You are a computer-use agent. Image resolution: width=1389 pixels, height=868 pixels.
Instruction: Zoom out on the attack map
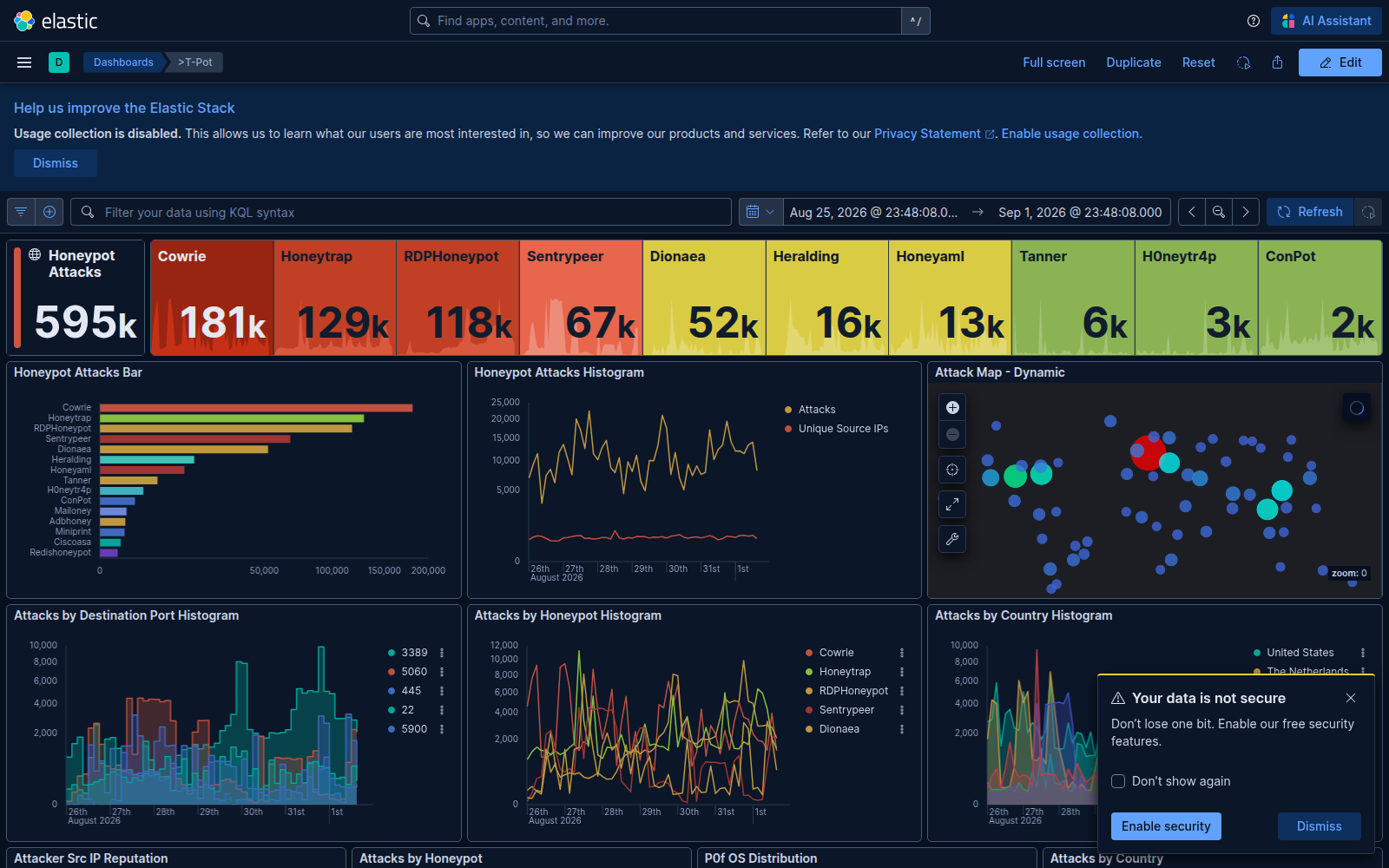[952, 434]
